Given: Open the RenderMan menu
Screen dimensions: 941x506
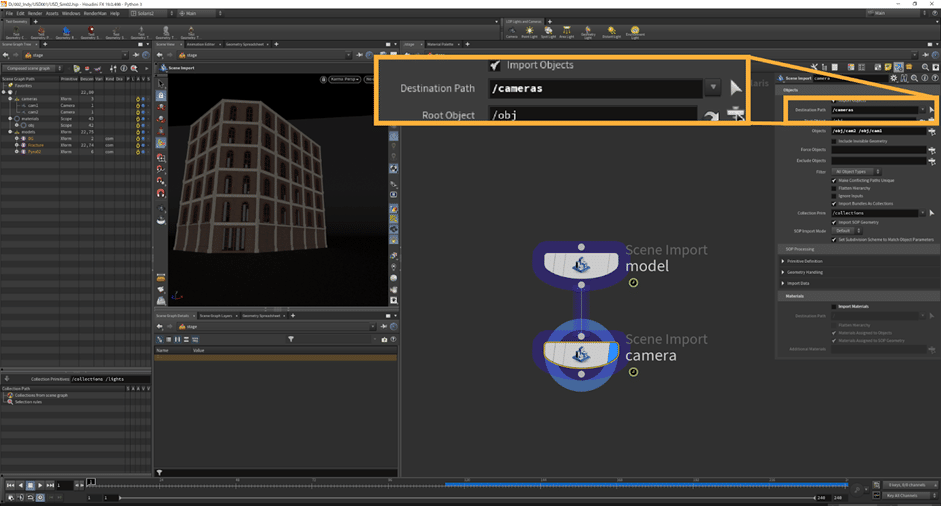Looking at the screenshot, I should [96, 14].
